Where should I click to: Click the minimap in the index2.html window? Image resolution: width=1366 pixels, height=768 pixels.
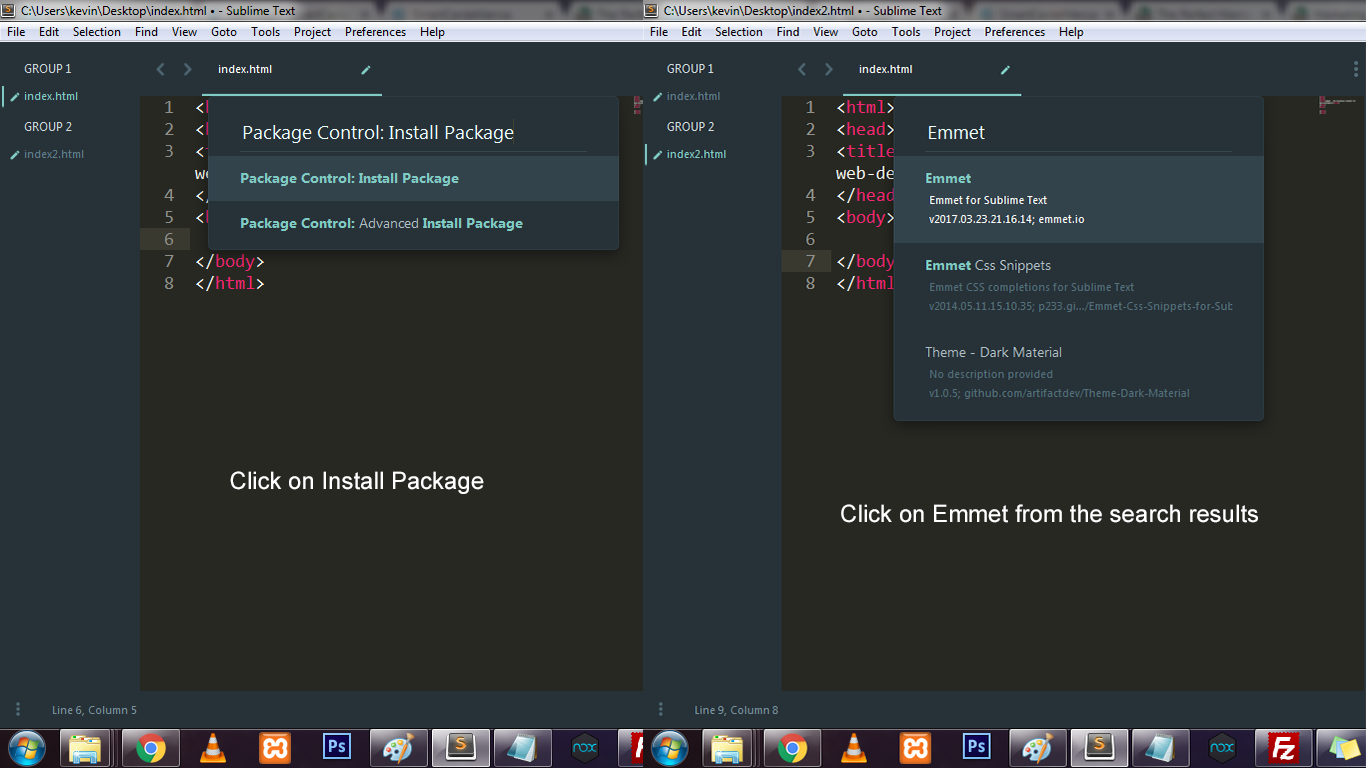pos(1340,105)
